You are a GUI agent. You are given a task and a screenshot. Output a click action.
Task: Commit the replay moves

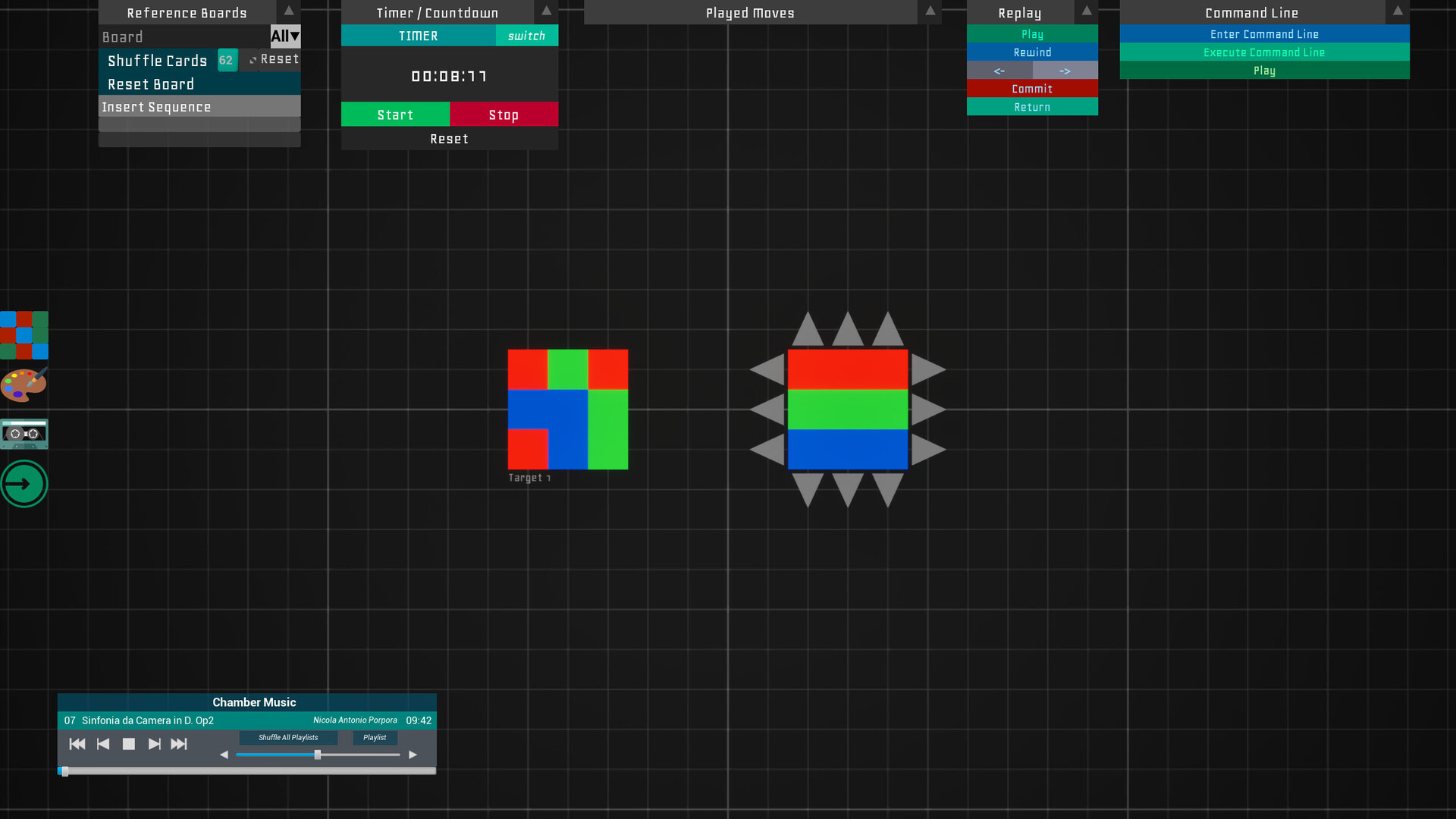1031,88
